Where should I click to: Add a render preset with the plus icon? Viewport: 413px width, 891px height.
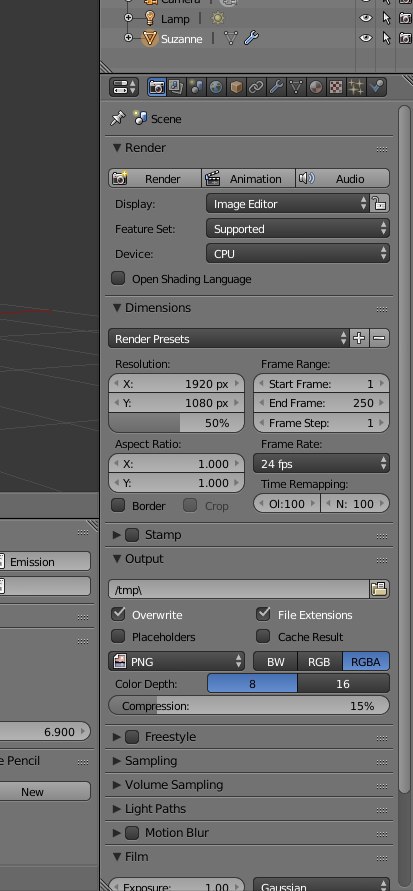[359, 338]
